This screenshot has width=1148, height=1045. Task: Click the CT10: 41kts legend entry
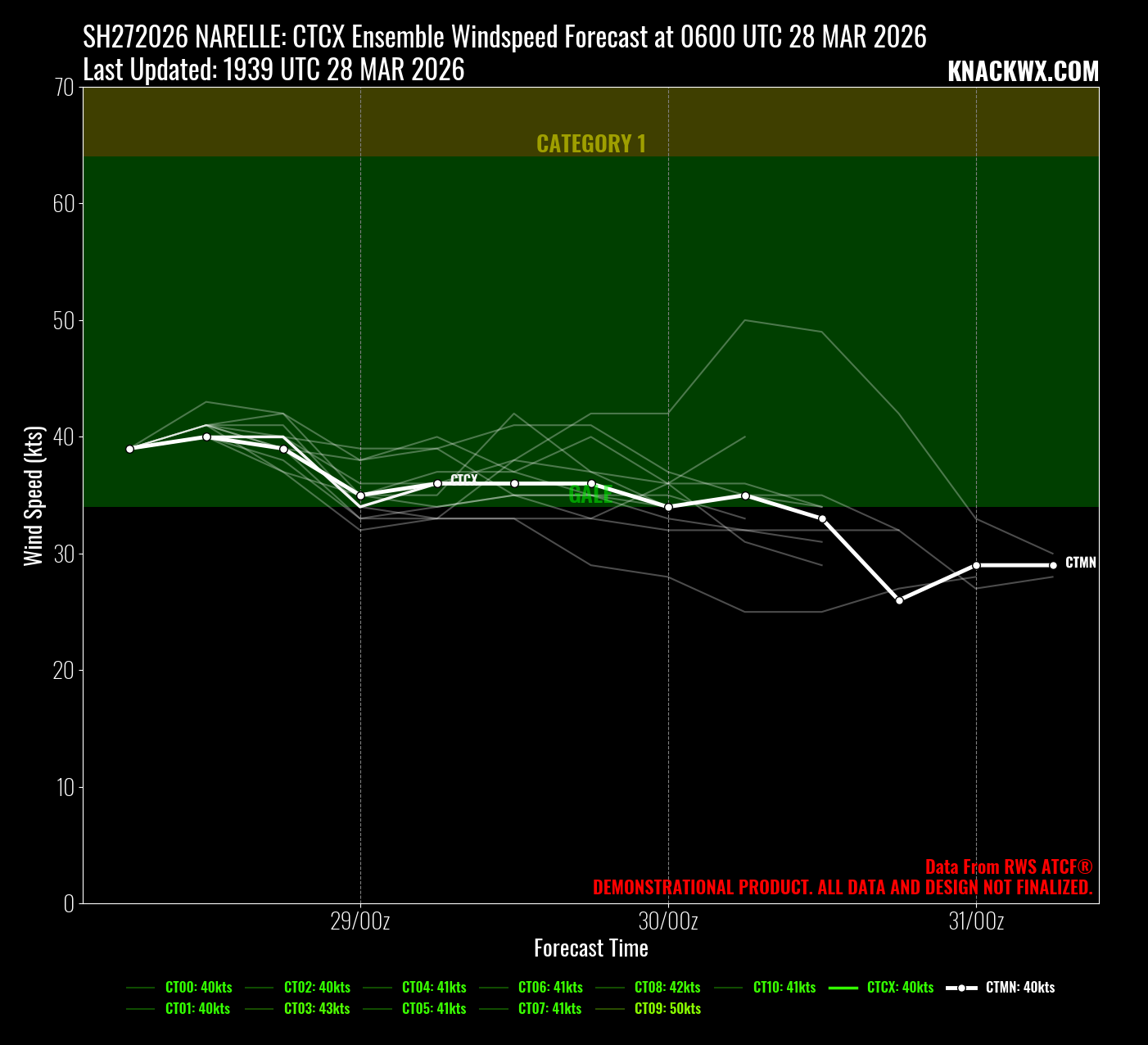coord(784,987)
